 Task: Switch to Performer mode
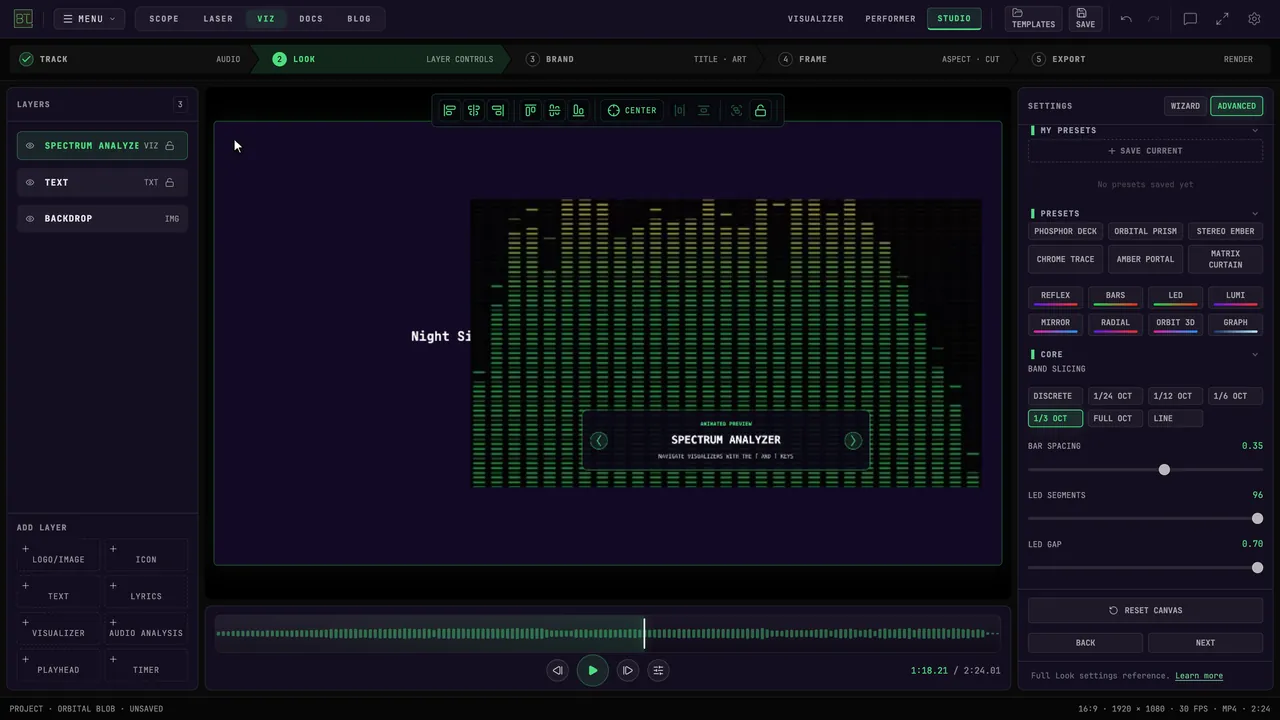tap(890, 18)
